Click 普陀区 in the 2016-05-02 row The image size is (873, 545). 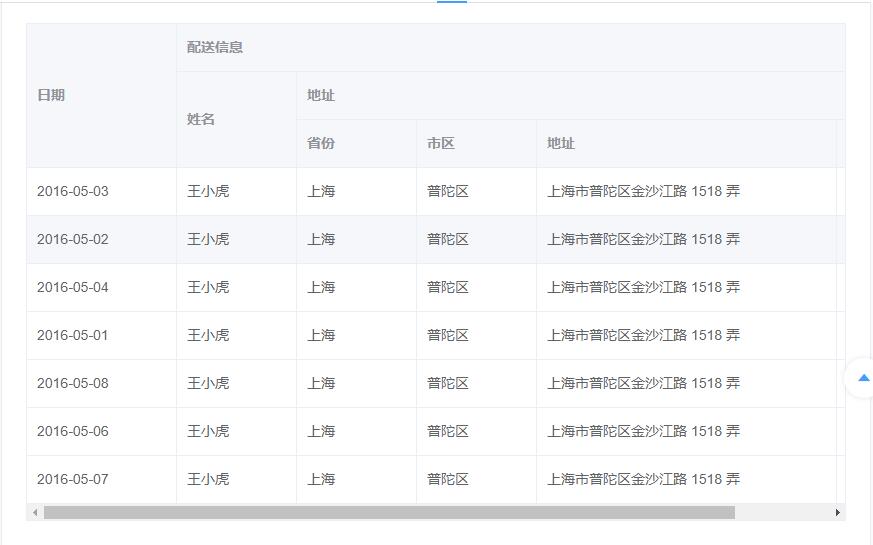coord(448,239)
